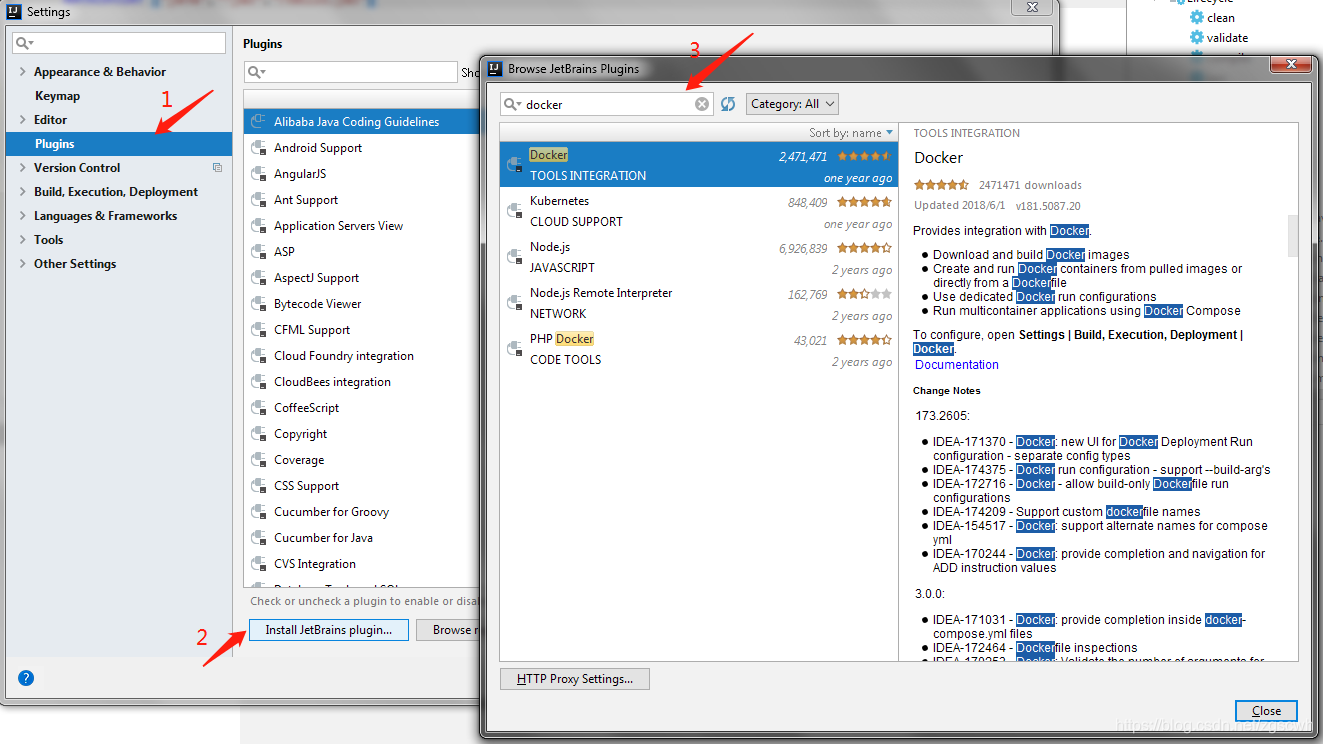1323x744 pixels.
Task: Click the Node.js Remote Interpreter plugin icon
Action: pos(515,303)
